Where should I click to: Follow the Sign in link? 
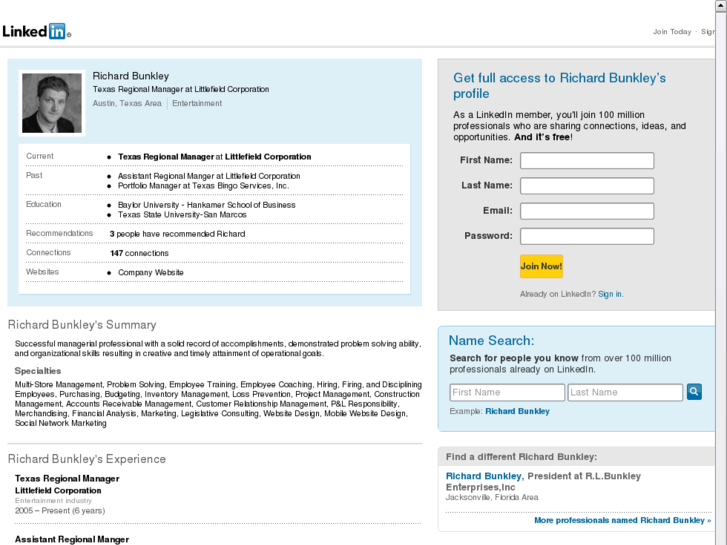tap(610, 294)
